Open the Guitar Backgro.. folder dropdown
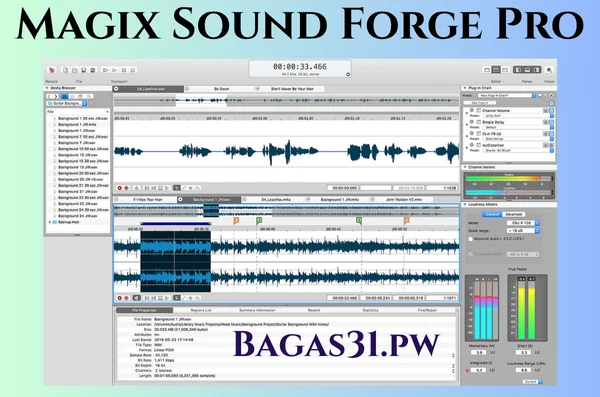The image size is (600, 397). tap(67, 103)
